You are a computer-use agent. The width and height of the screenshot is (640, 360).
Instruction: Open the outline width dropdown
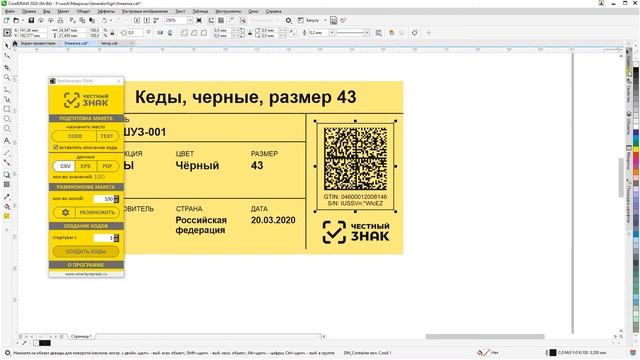(332, 33)
